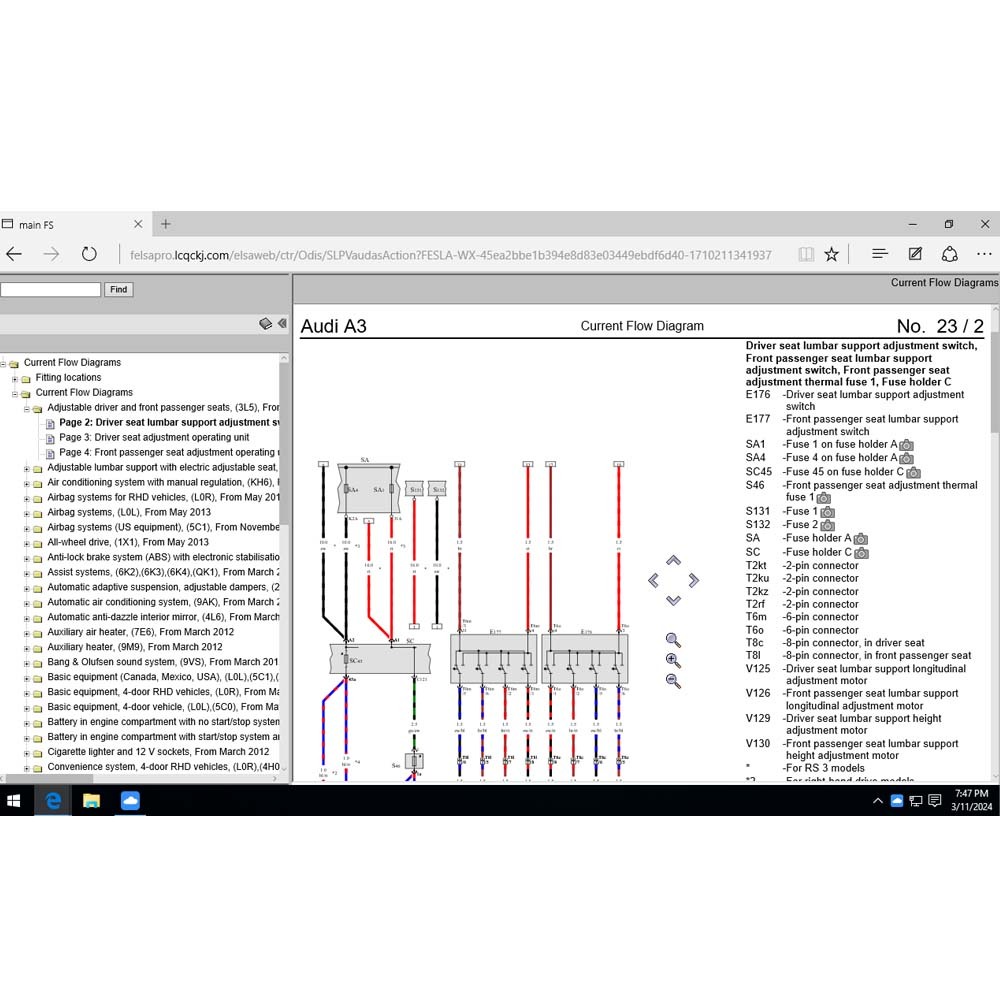This screenshot has height=1000, width=1000.
Task: Refresh the page in the browser
Action: pos(89,254)
